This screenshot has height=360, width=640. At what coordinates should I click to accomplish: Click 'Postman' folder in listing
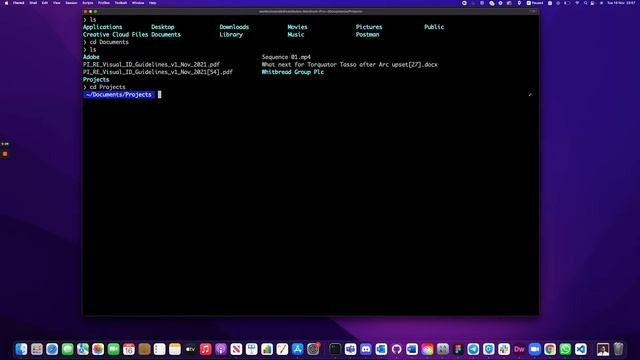(367, 35)
